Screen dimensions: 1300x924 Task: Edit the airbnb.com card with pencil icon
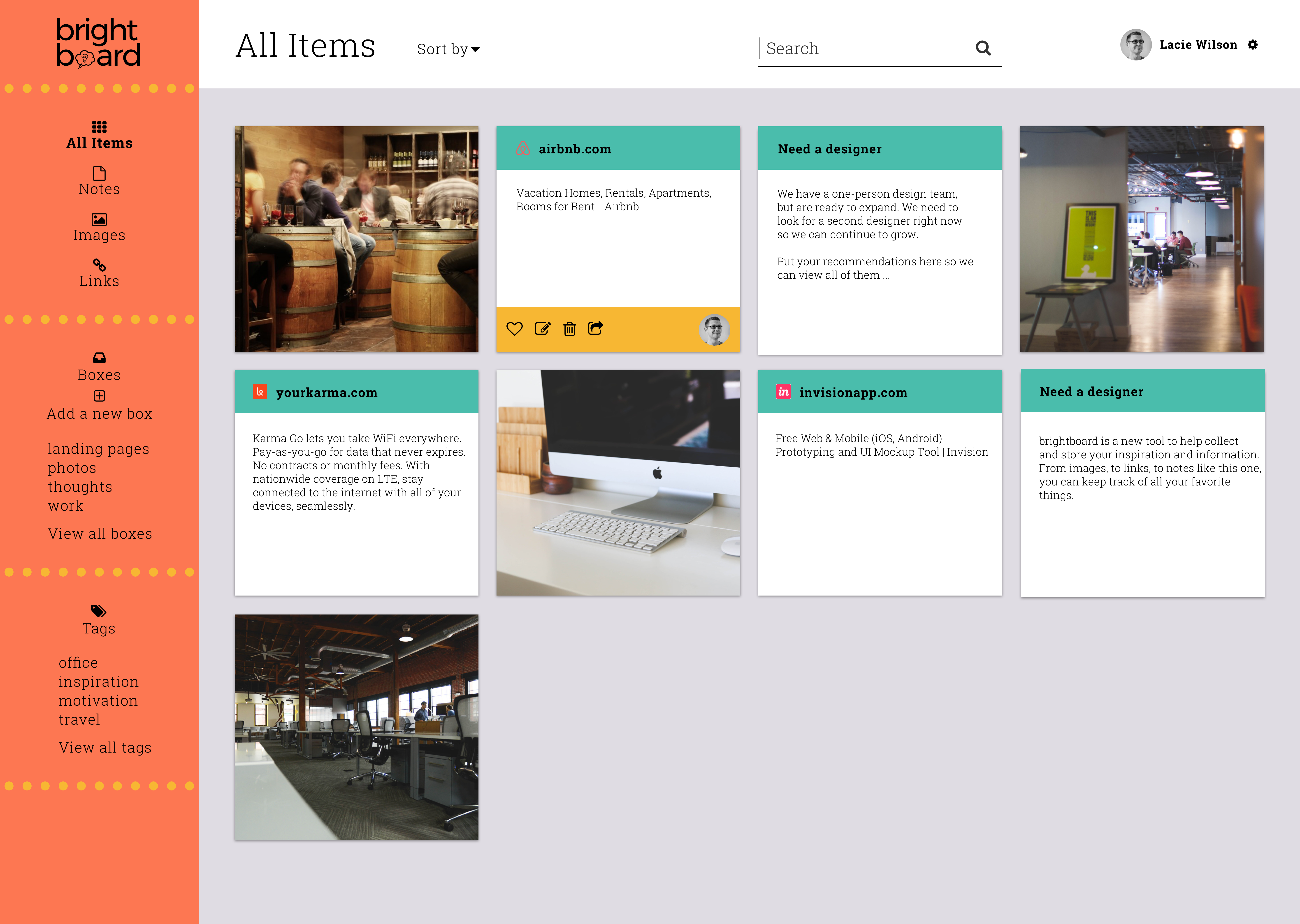[x=542, y=328]
